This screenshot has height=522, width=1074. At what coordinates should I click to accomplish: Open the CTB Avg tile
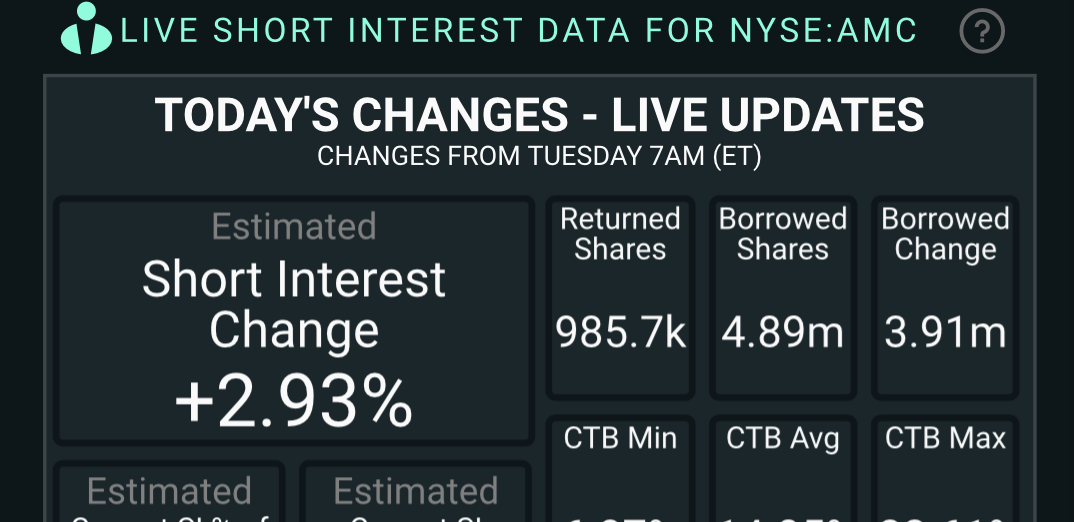[783, 470]
